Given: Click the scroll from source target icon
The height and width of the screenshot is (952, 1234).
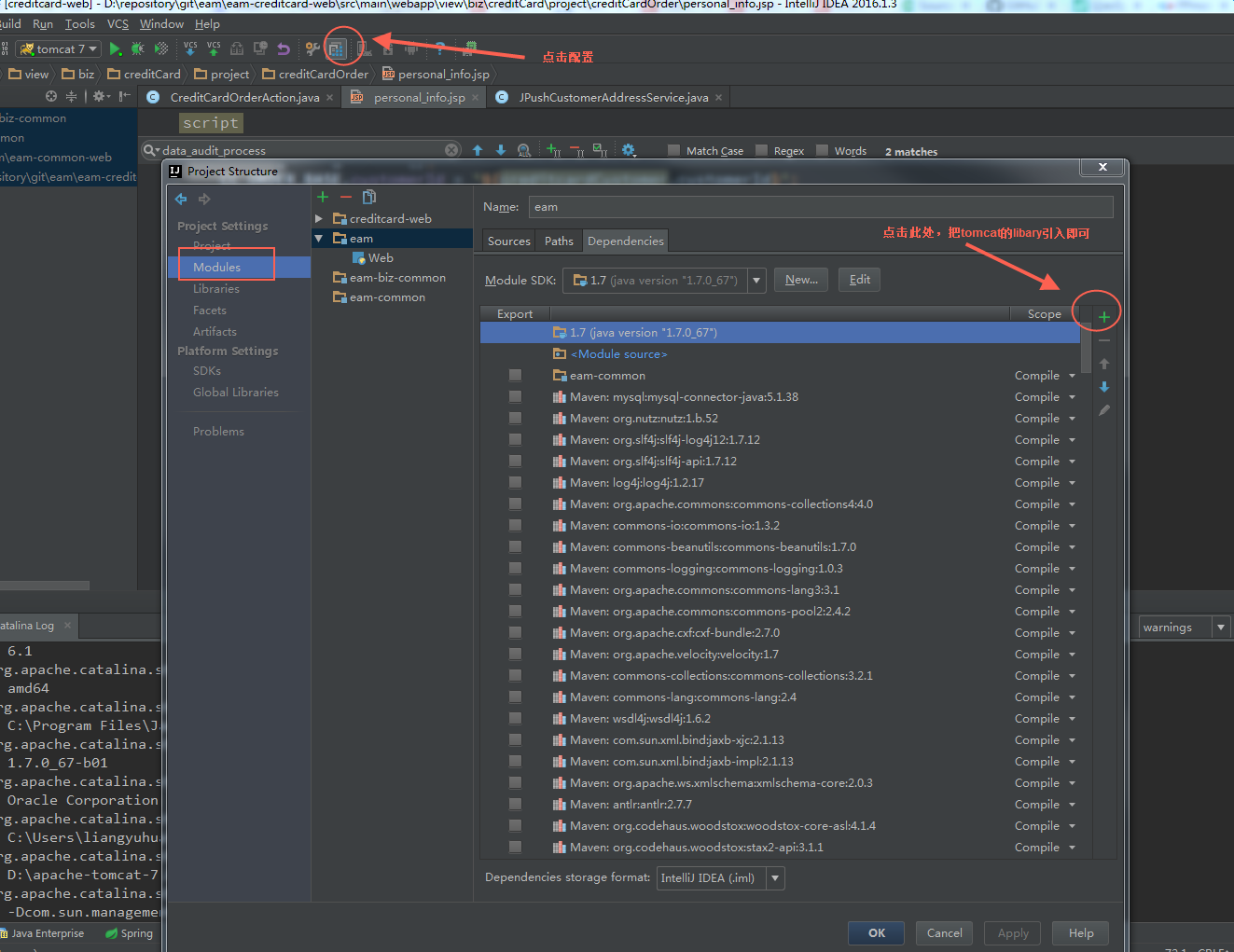Looking at the screenshot, I should click(50, 96).
